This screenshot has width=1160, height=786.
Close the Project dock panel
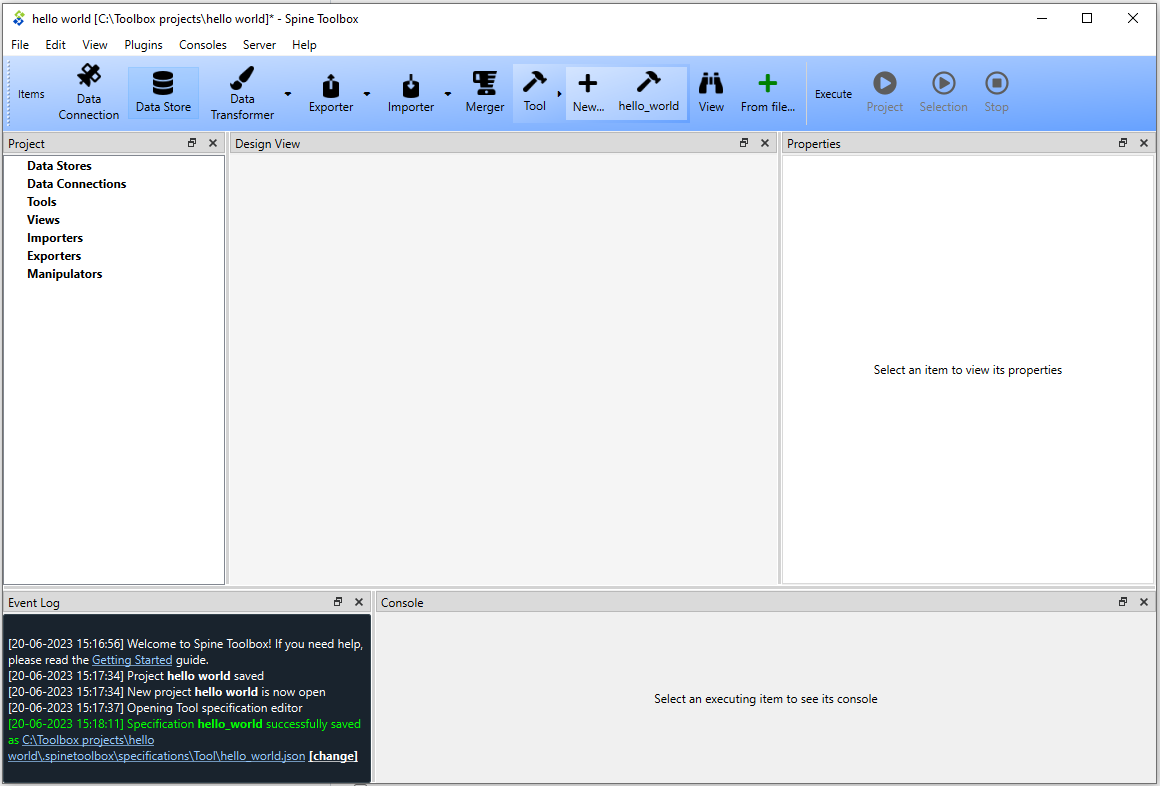(x=213, y=143)
